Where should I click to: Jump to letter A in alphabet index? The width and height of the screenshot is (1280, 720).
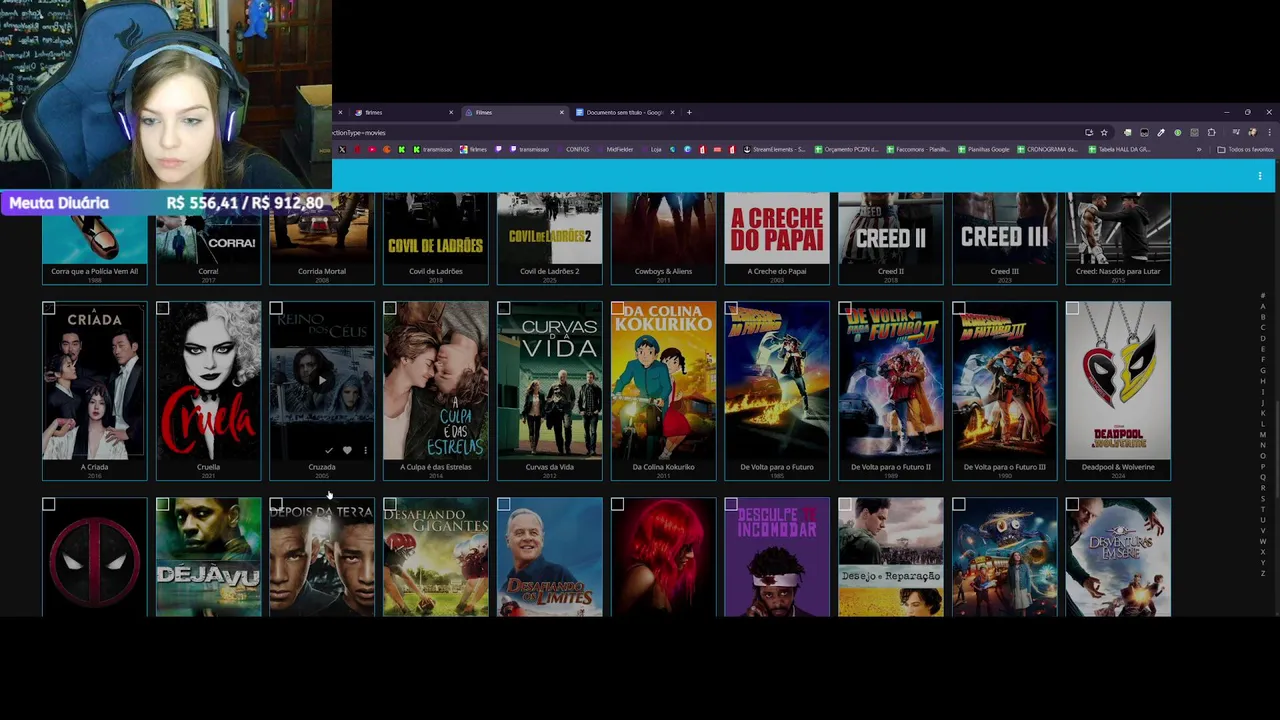[x=1263, y=307]
